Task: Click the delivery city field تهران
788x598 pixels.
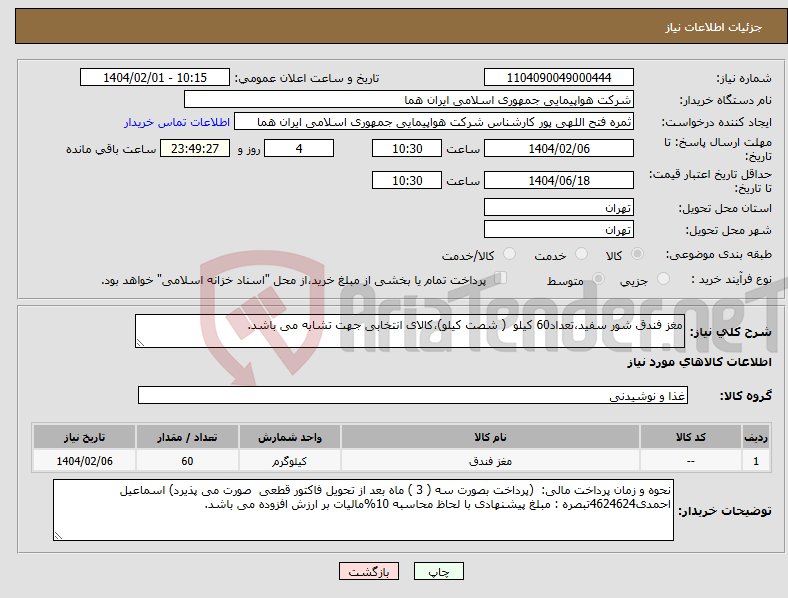Action: (559, 229)
